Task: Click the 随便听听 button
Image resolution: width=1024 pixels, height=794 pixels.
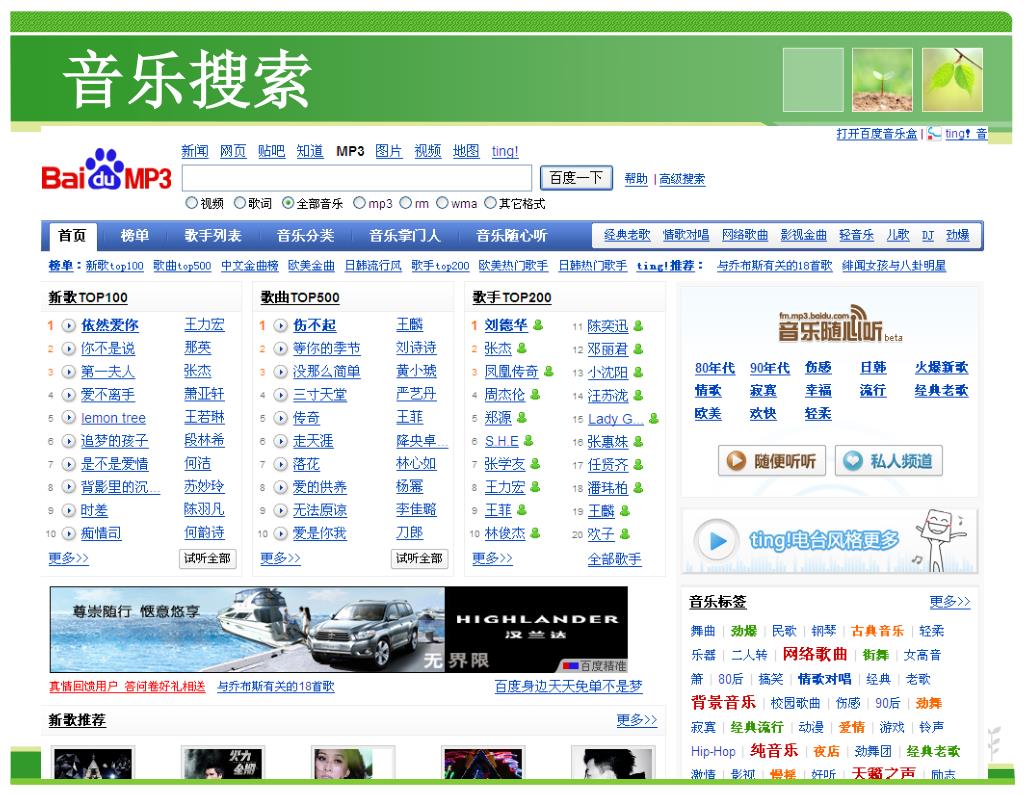Action: pyautogui.click(x=771, y=461)
